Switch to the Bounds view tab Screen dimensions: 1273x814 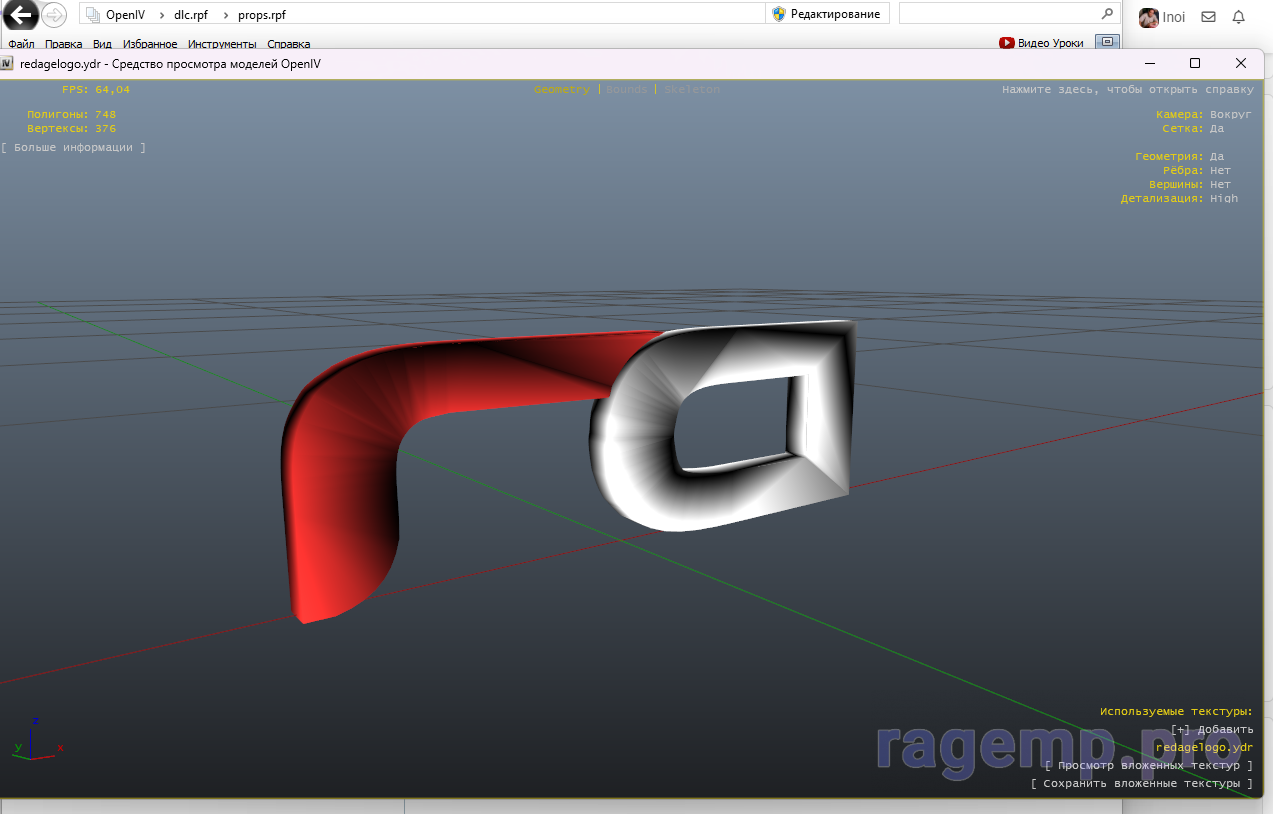tap(627, 89)
